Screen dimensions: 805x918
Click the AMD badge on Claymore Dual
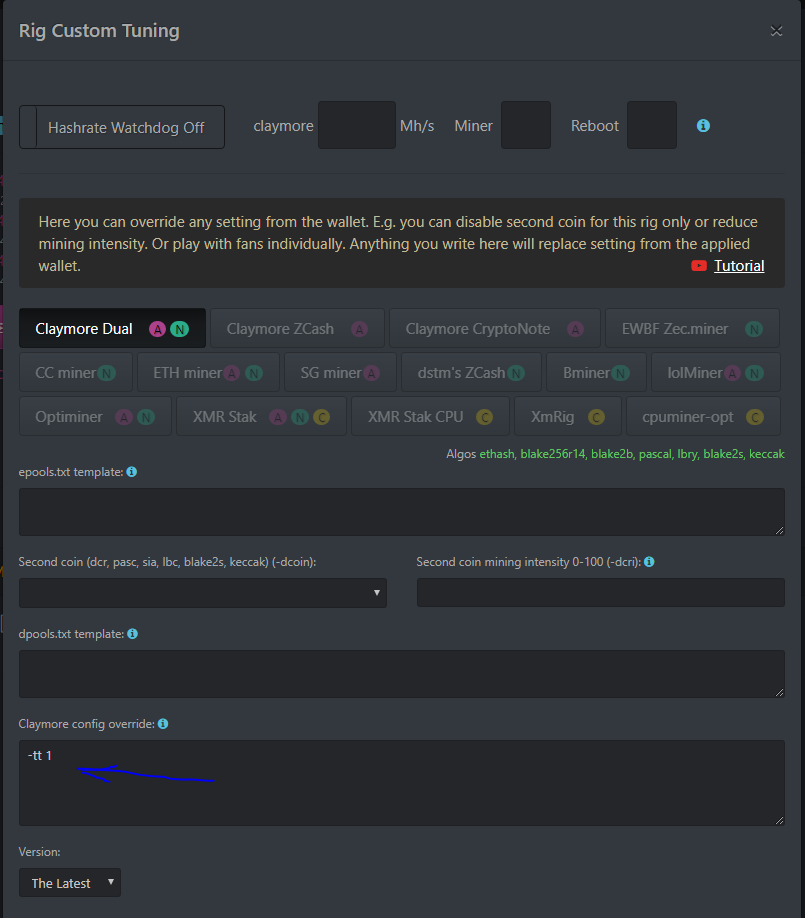tap(157, 329)
